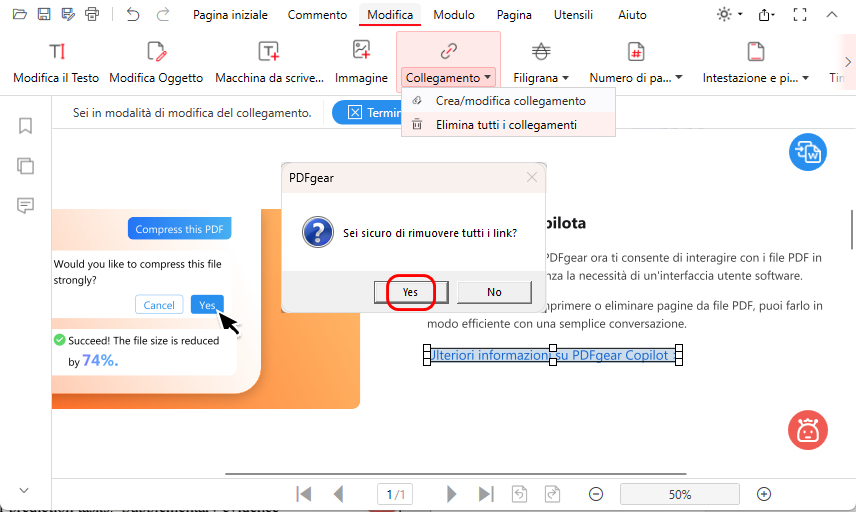Toggle fullscreen mode
856x512 pixels.
point(800,15)
